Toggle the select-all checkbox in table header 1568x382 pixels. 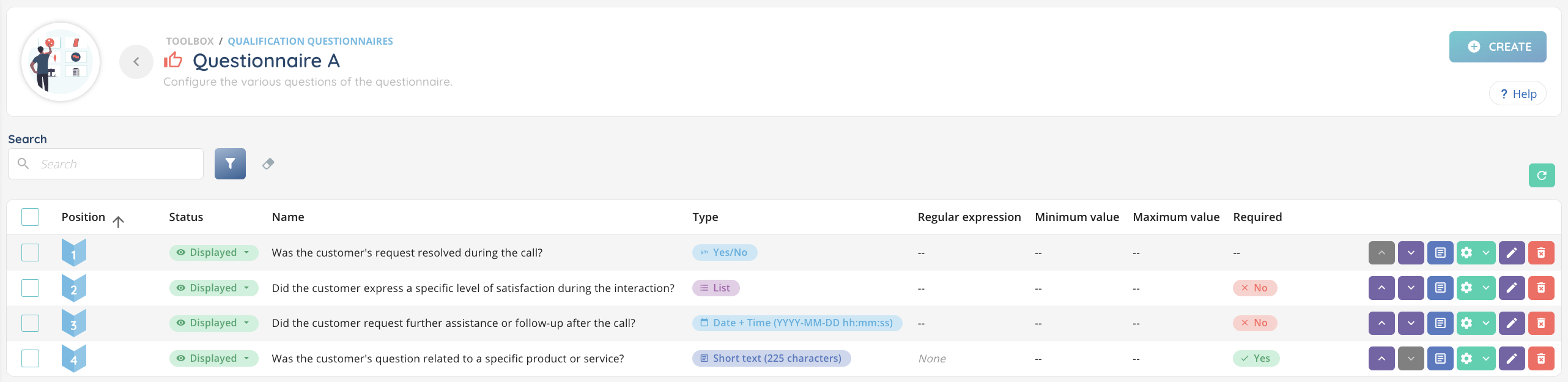click(x=30, y=217)
